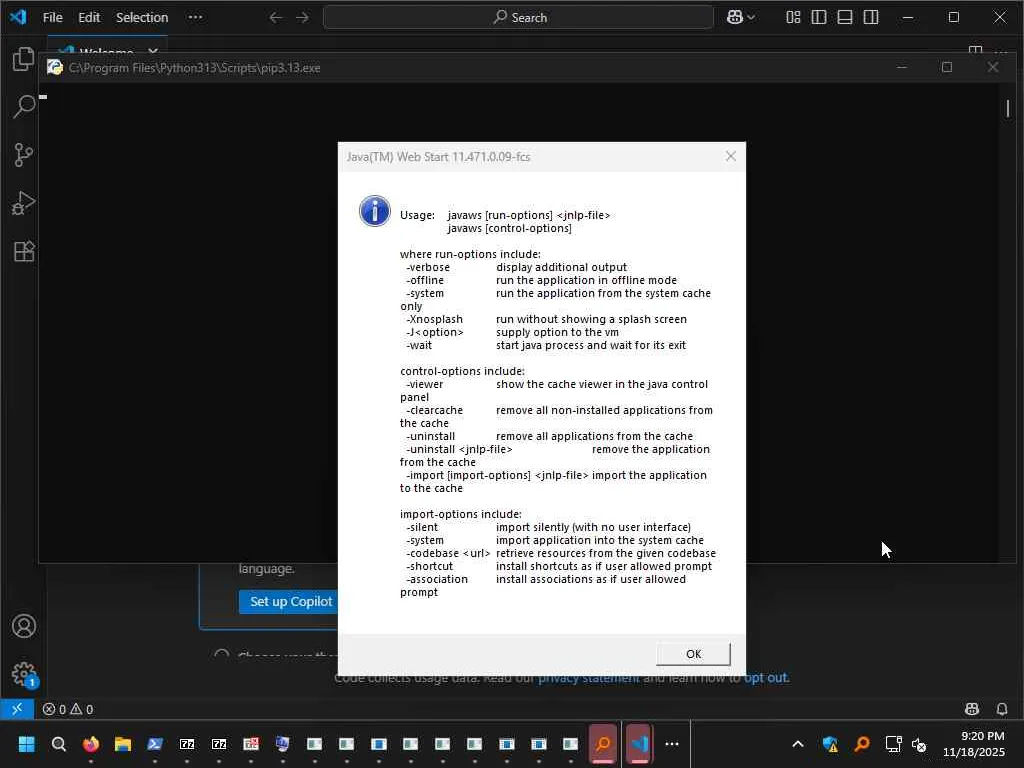Open the network status tray icon

point(893,744)
